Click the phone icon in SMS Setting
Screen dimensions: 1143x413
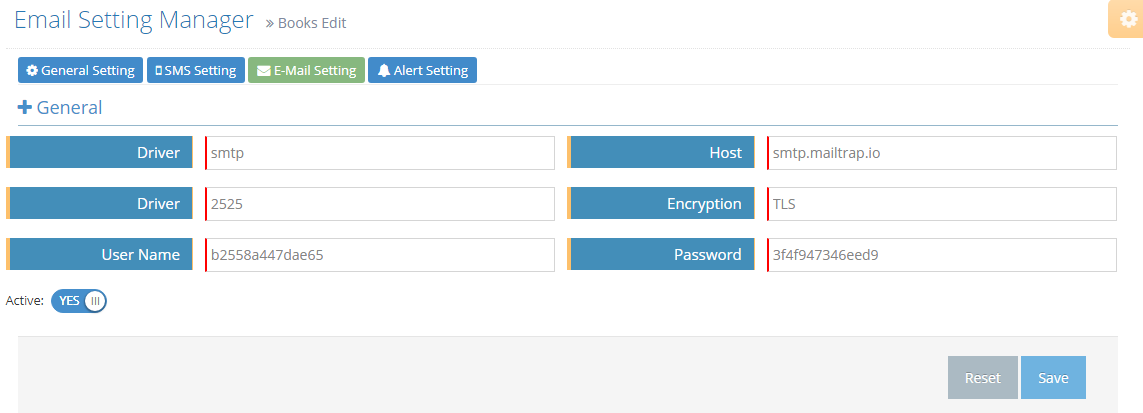(x=158, y=71)
